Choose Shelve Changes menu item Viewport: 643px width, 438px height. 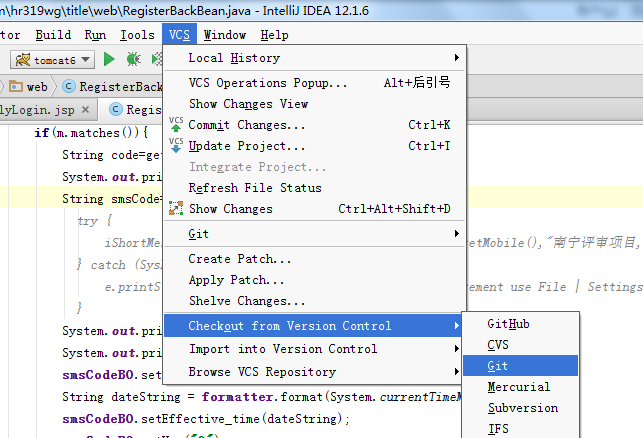(314, 301)
